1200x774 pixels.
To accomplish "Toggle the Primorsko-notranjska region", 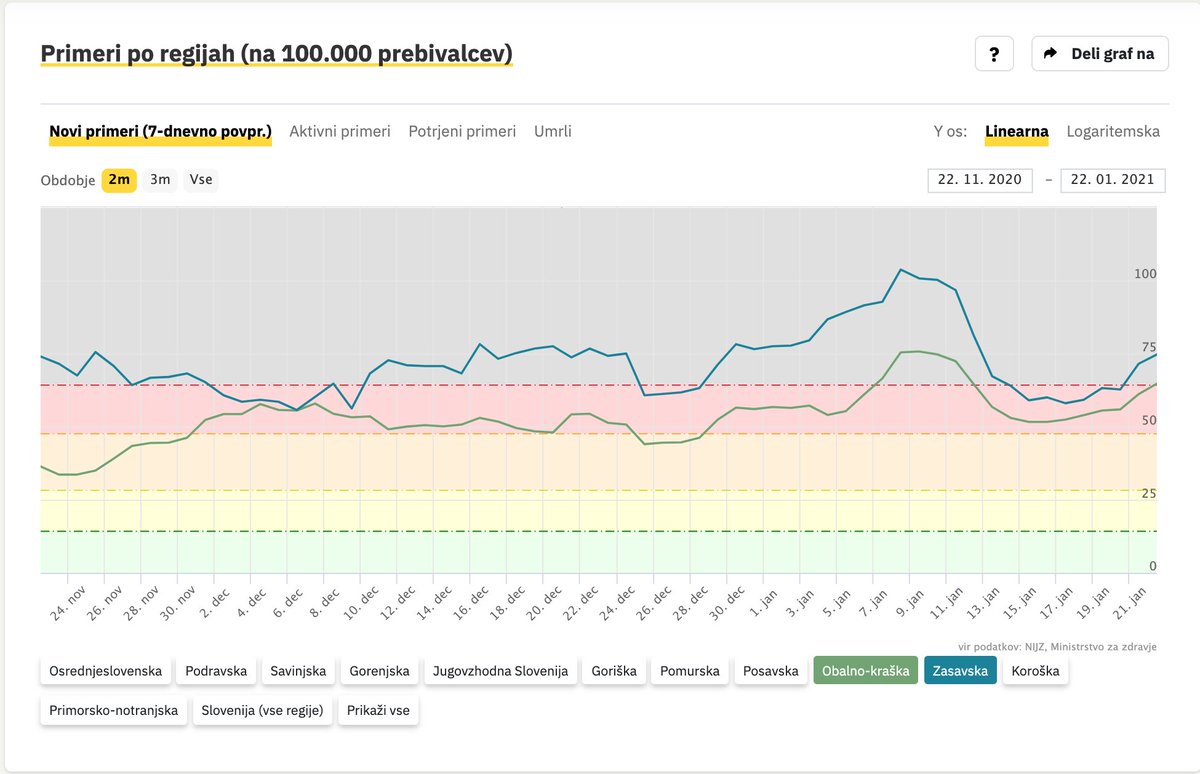I will 113,711.
